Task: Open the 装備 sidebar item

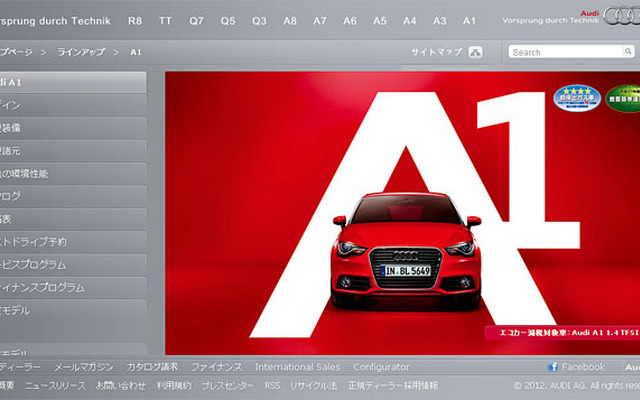Action: coord(73,128)
